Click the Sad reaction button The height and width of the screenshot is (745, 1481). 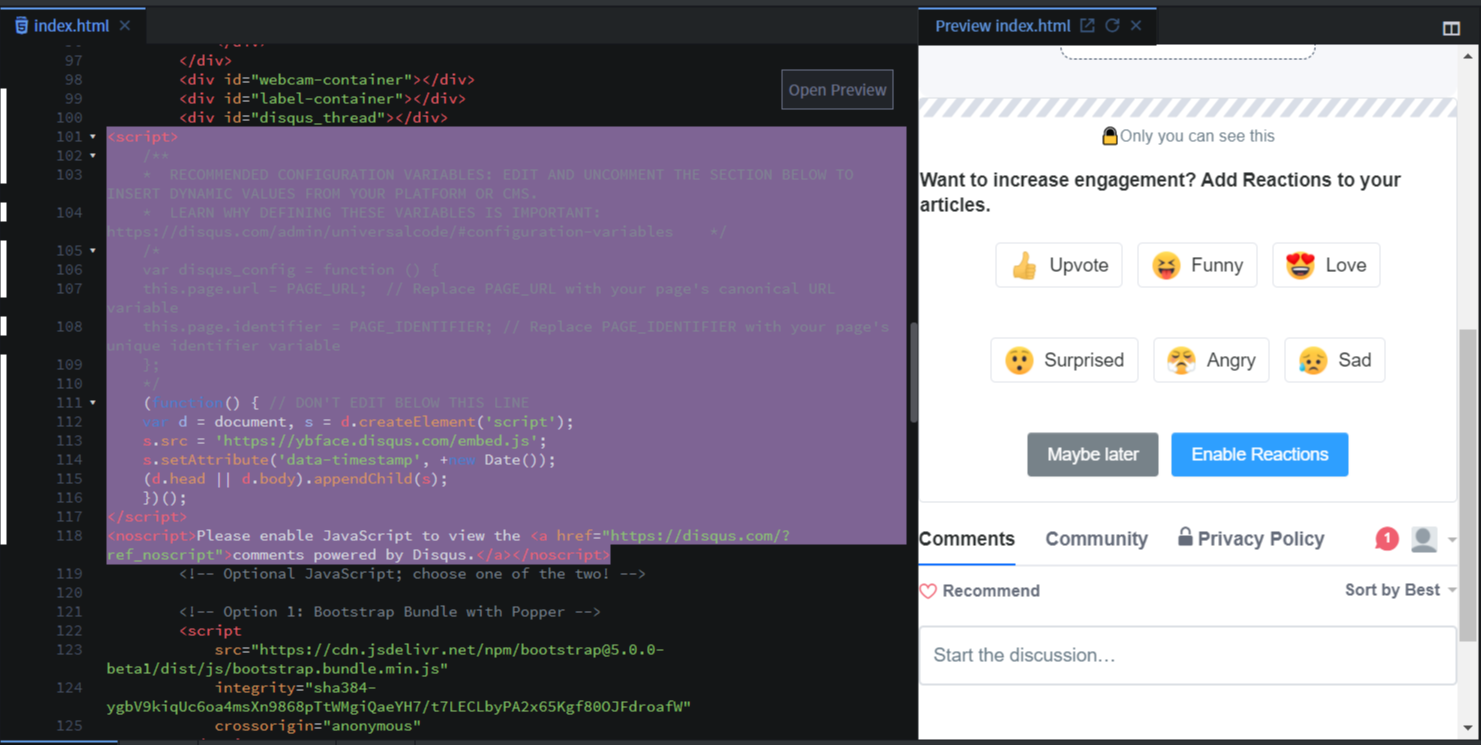click(x=1334, y=360)
